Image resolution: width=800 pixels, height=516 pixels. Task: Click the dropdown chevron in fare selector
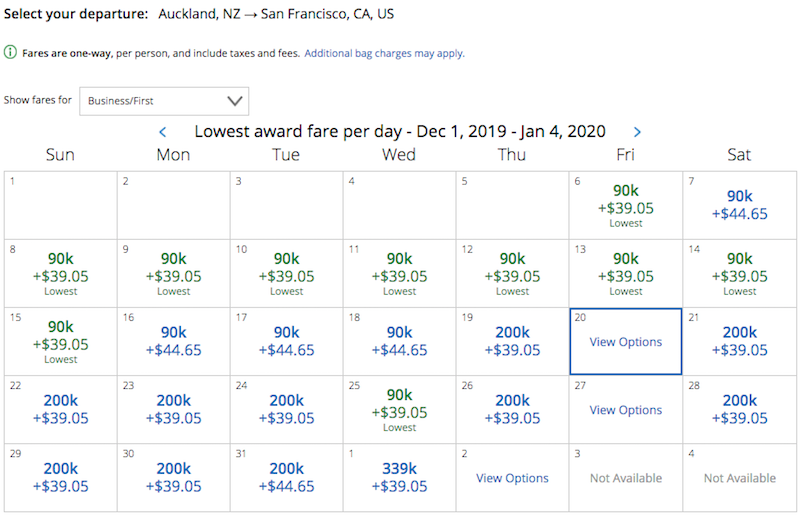(235, 101)
